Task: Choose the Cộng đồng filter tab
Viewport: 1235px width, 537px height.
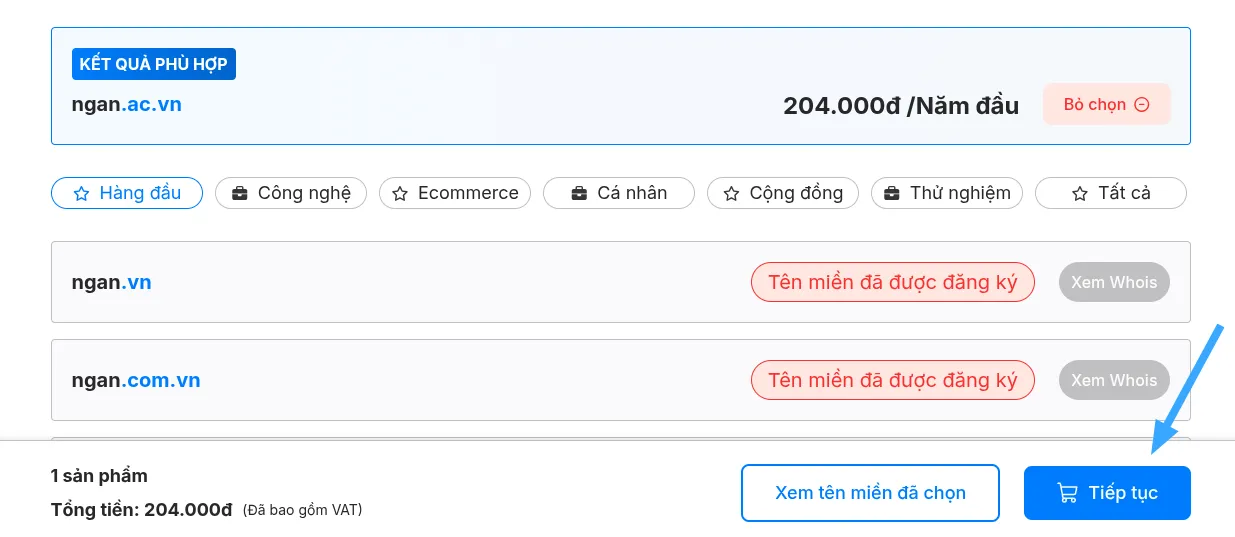Action: click(783, 193)
